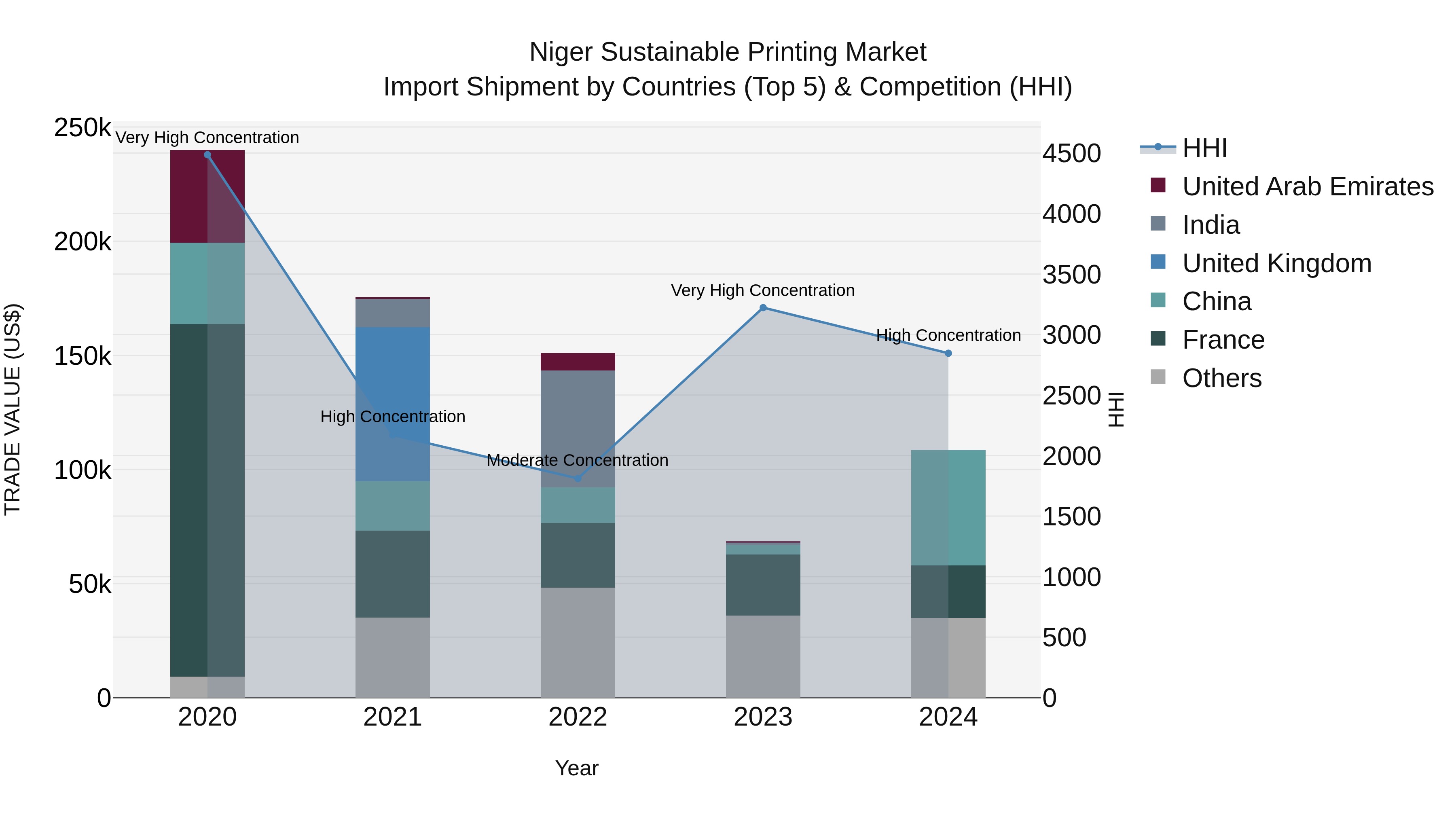Click the 2020 x-axis tick label
This screenshot has width=1456, height=819.
click(207, 717)
